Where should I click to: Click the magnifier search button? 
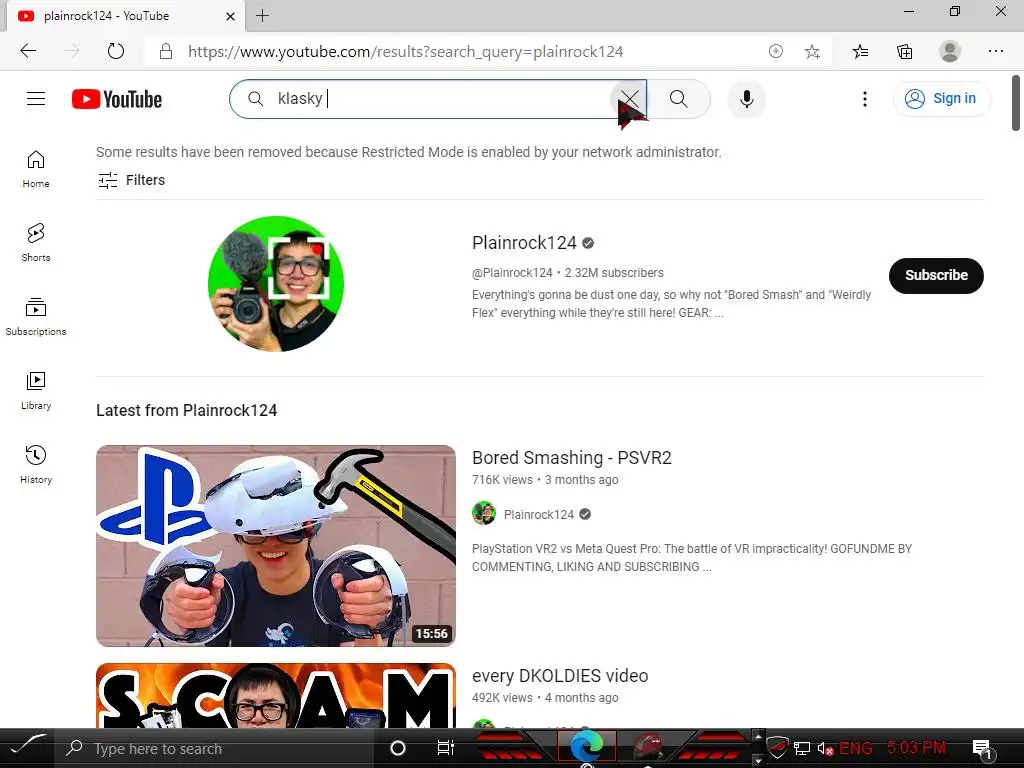tap(679, 99)
